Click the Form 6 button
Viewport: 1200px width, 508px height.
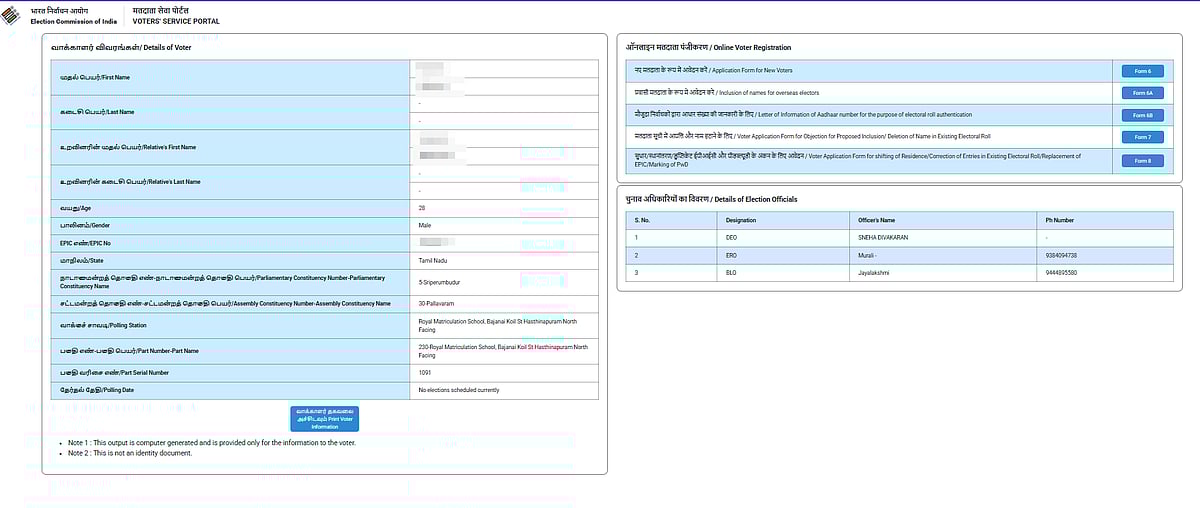pos(1142,71)
